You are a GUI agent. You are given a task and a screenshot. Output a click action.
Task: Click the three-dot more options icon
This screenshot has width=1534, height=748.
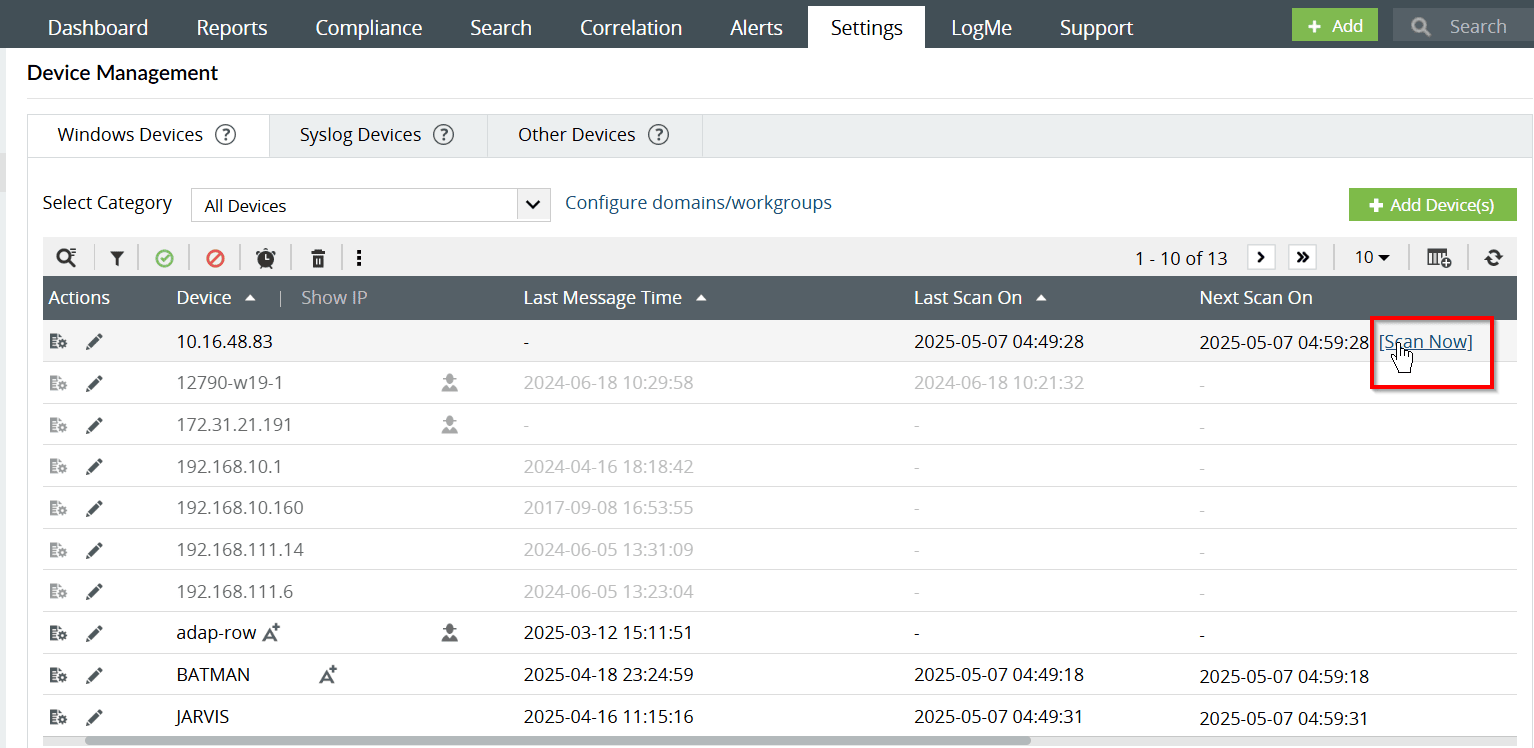pos(359,258)
